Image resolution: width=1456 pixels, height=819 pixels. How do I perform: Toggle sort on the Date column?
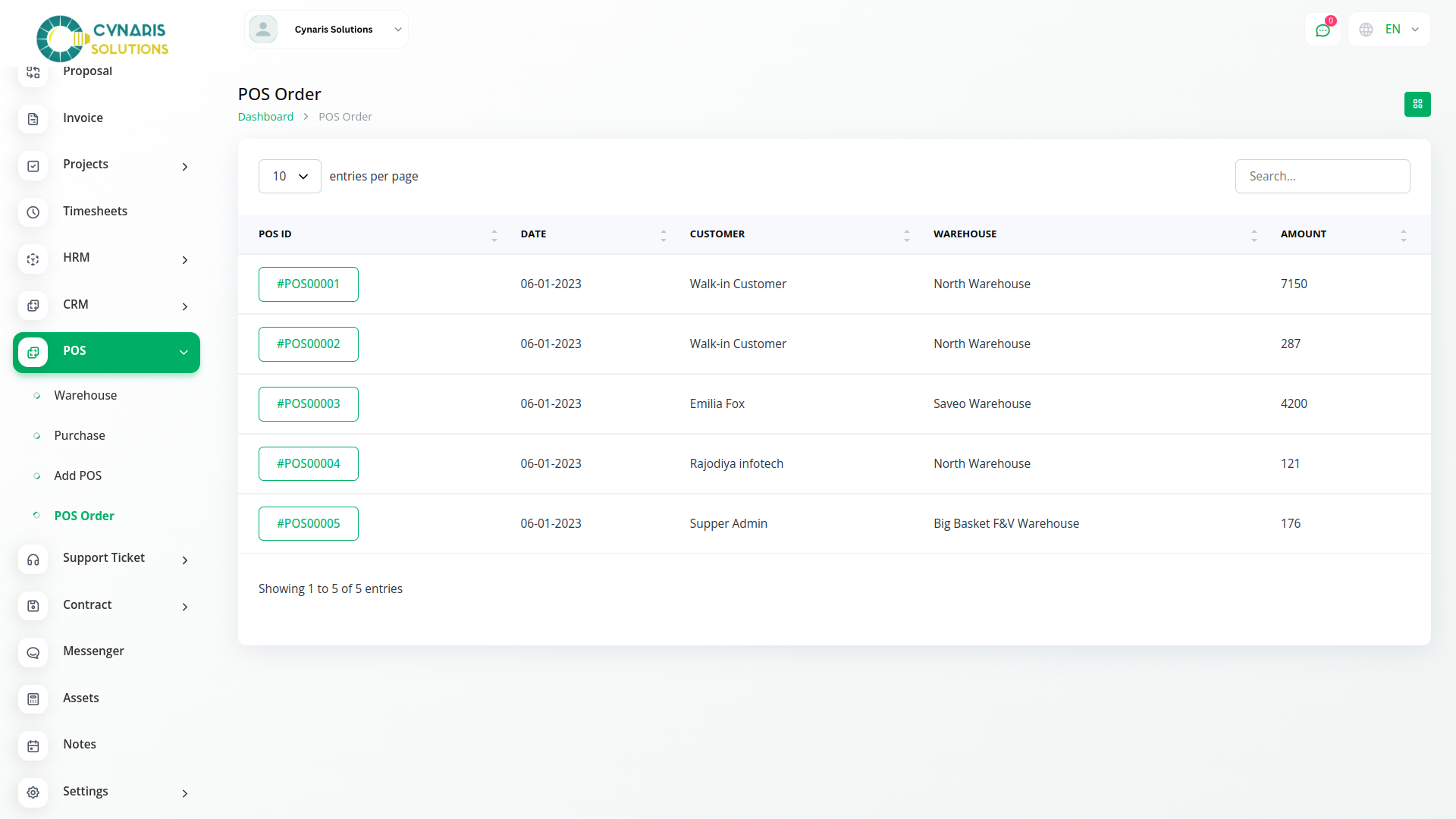(663, 235)
